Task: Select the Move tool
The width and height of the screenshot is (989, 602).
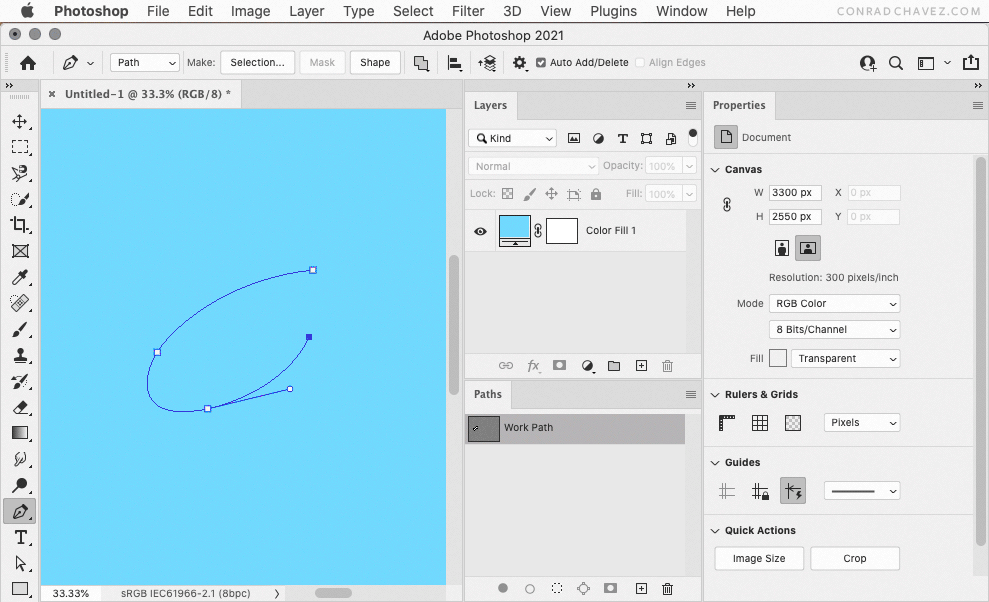Action: pos(20,121)
